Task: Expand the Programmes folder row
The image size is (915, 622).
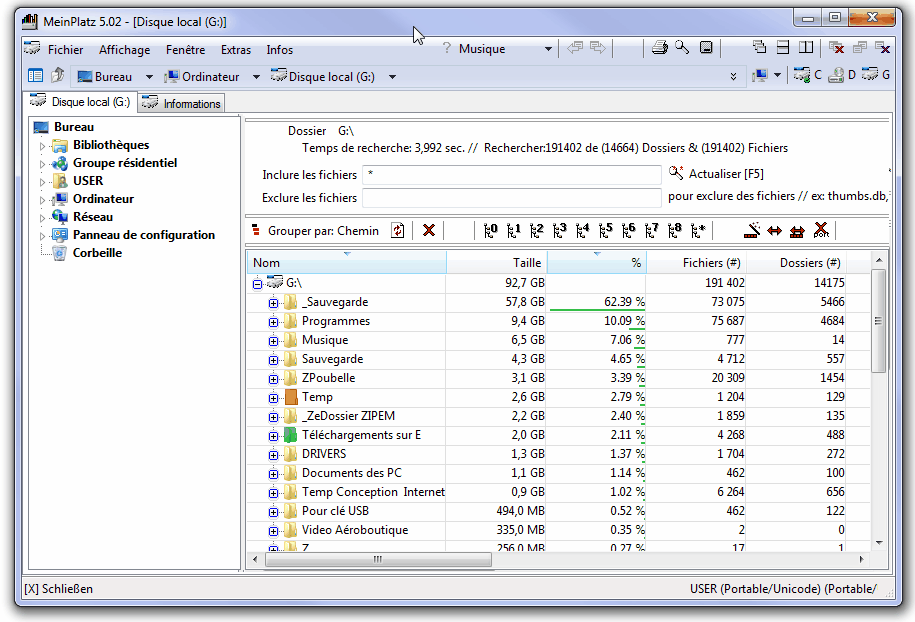Action: click(x=273, y=322)
